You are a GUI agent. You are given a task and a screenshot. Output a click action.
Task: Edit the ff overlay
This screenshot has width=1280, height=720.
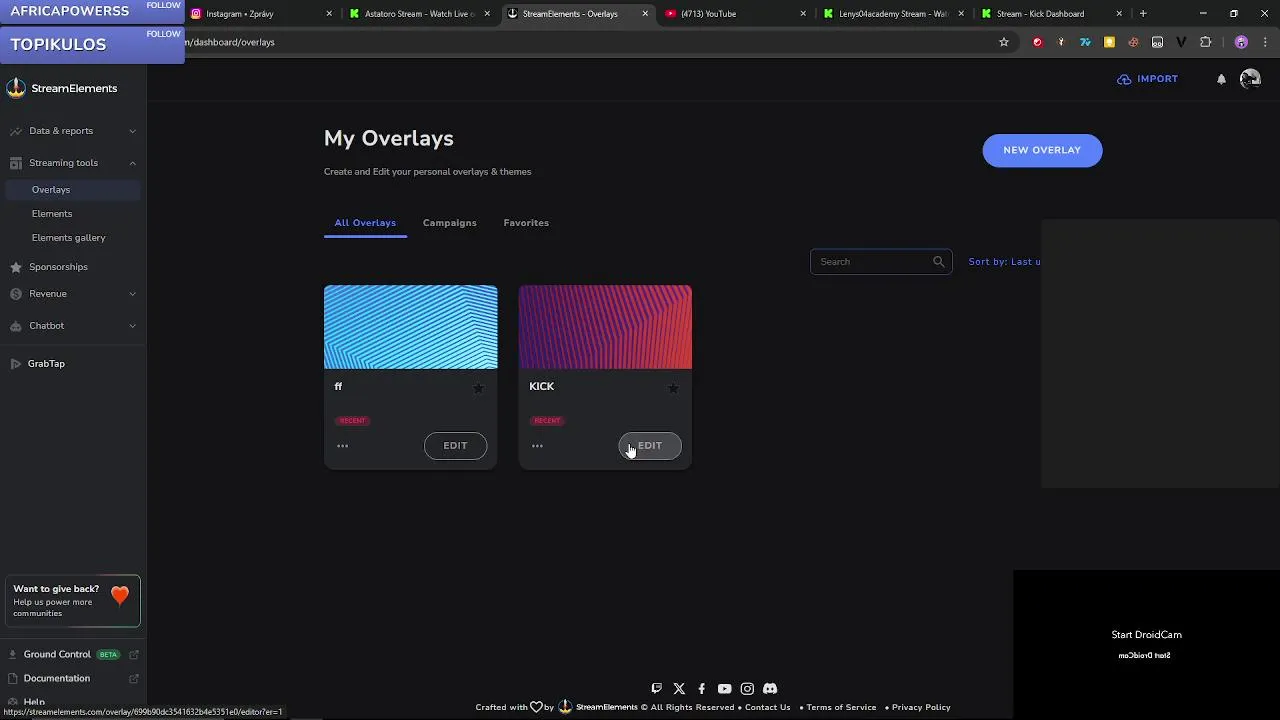(x=455, y=446)
